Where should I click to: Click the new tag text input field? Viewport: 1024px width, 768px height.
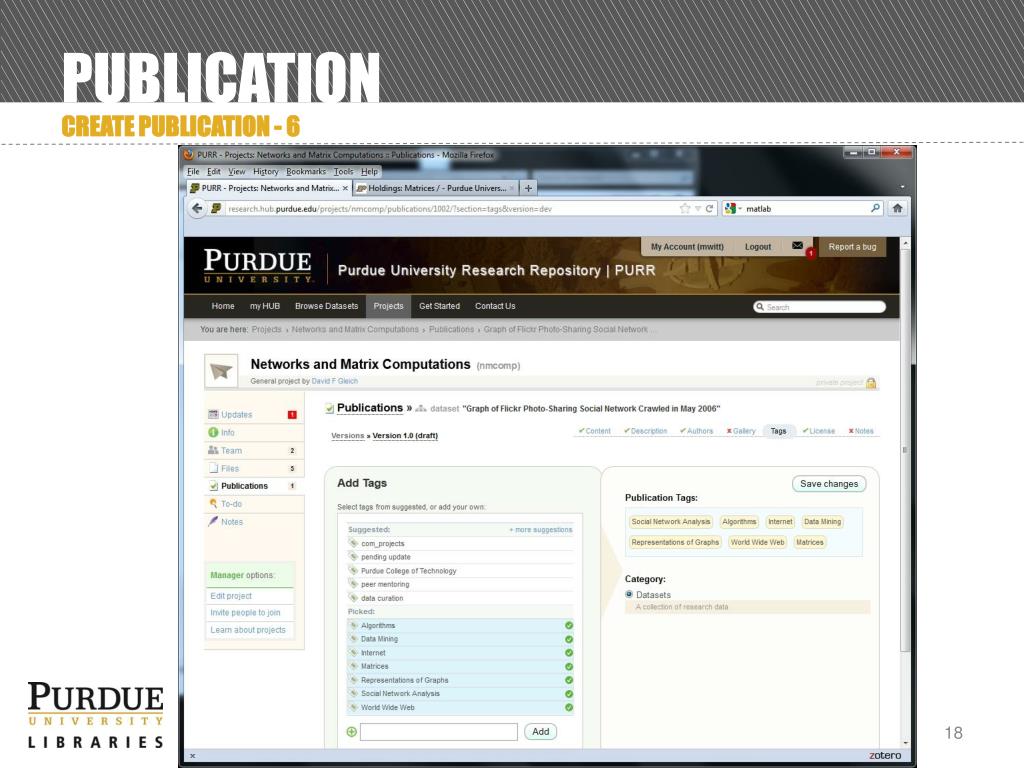(439, 732)
